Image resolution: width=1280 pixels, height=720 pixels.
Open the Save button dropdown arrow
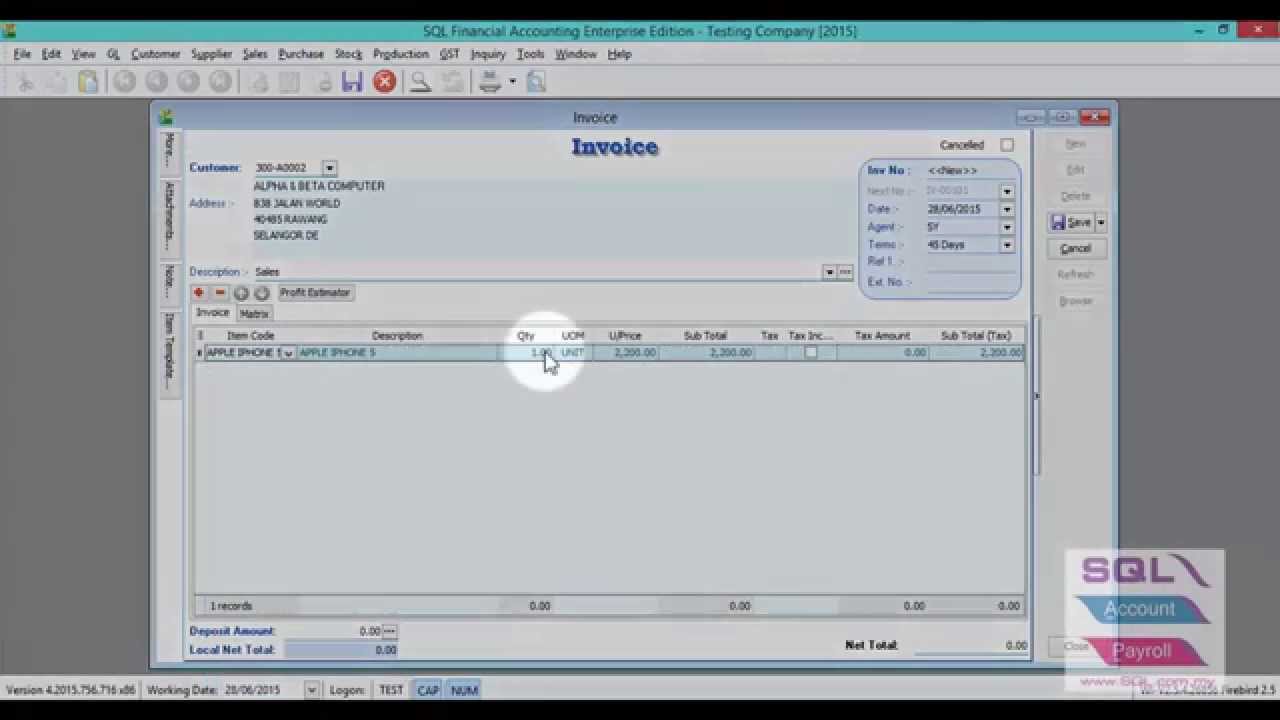tap(1101, 222)
